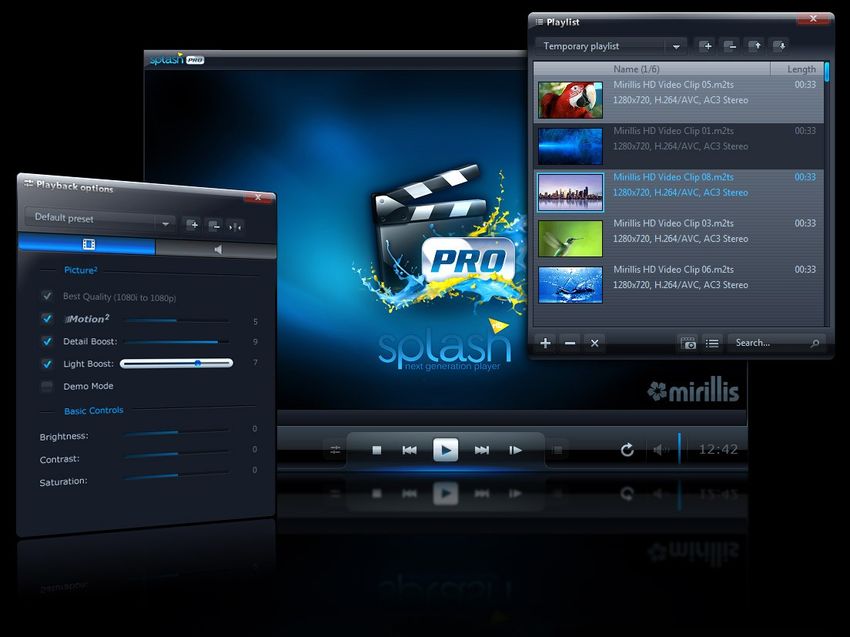Open the Default preset dropdown
Screen dimensions: 850x637
tap(100, 219)
